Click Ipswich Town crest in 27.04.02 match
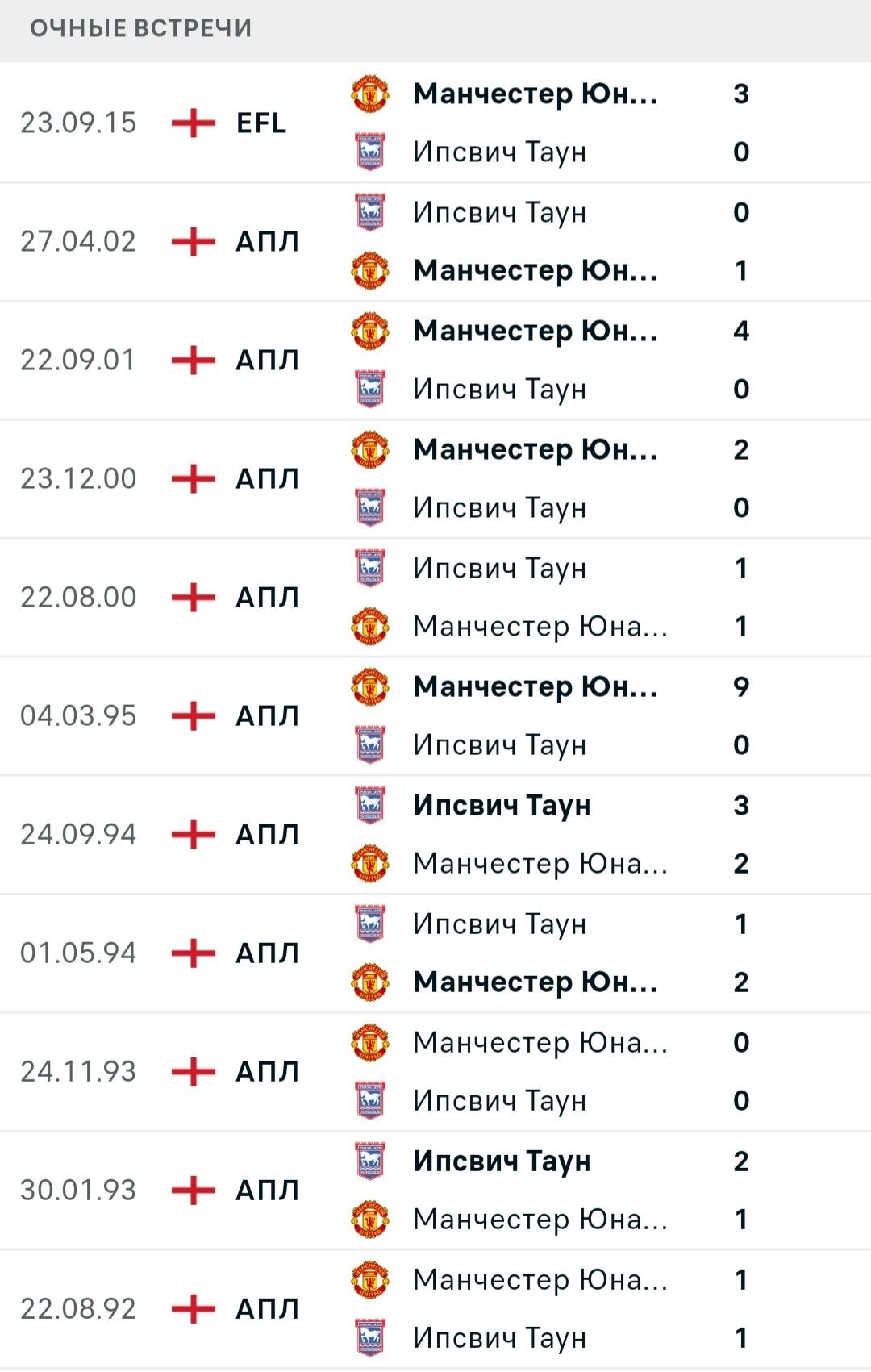 tap(370, 212)
